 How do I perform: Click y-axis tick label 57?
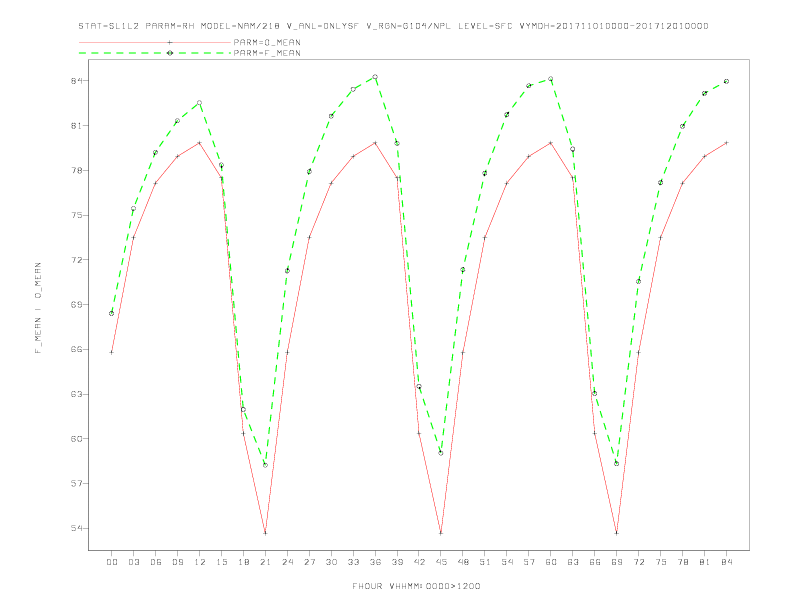click(77, 483)
